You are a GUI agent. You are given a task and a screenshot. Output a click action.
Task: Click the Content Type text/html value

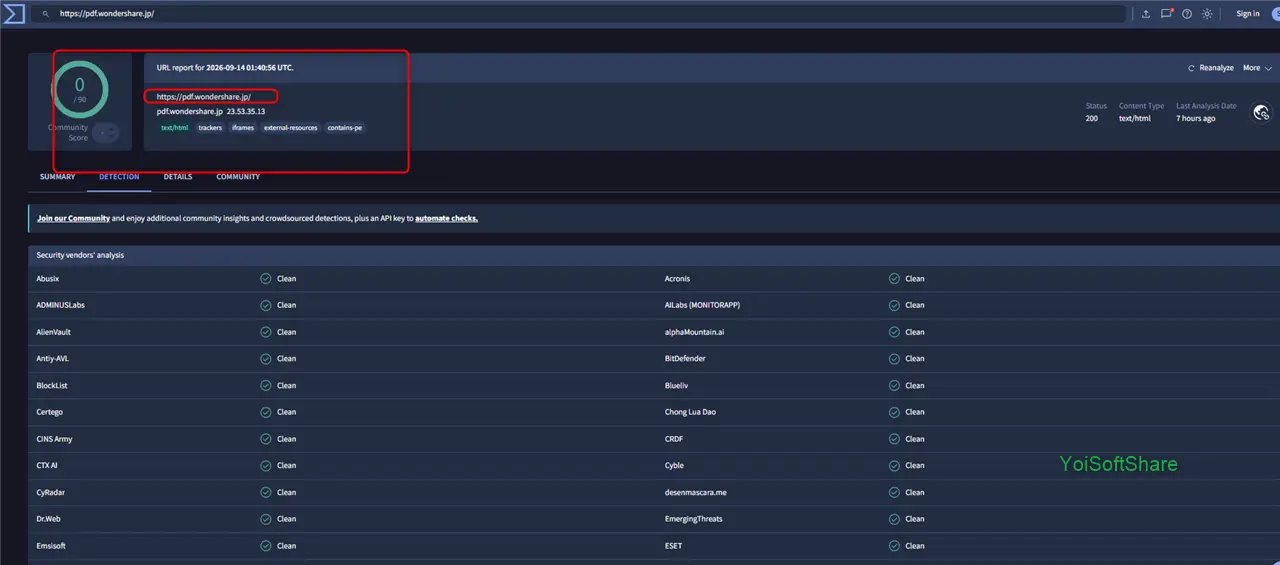pos(1135,118)
